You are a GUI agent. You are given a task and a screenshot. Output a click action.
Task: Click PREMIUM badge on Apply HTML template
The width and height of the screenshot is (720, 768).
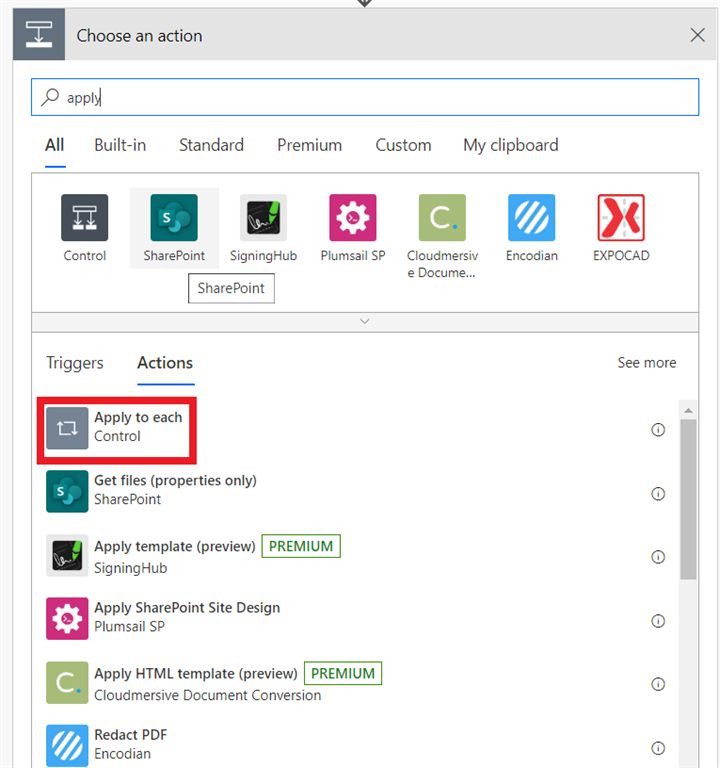click(x=343, y=673)
